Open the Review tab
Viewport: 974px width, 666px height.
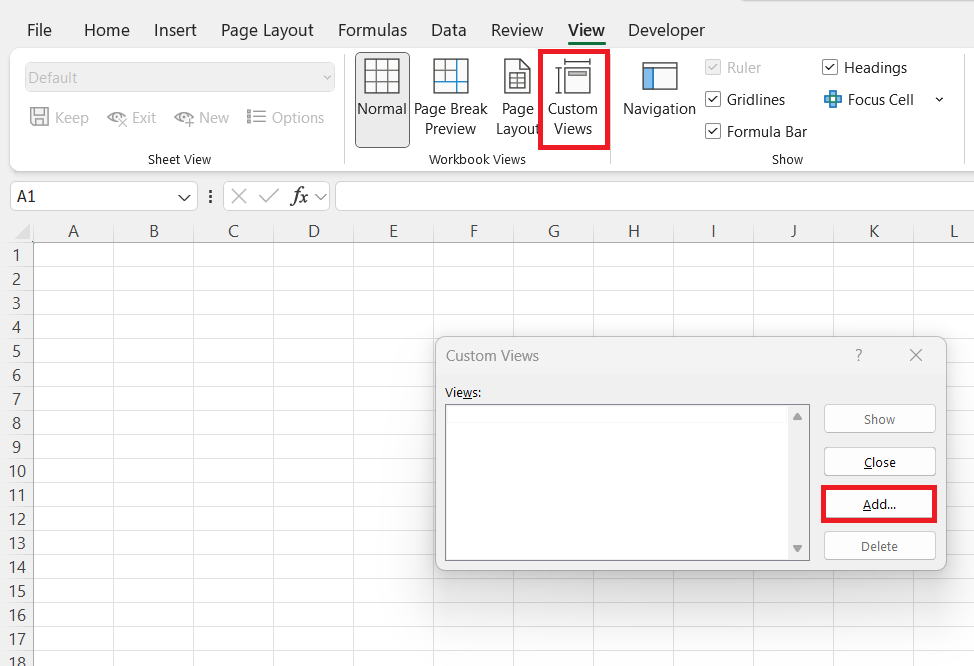coord(517,30)
